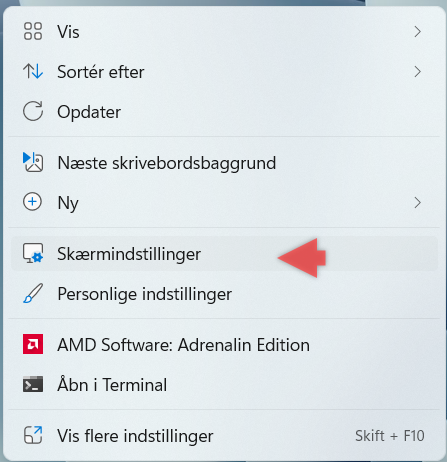
Task: Expand the Vis submenu chevron
Action: 417,32
